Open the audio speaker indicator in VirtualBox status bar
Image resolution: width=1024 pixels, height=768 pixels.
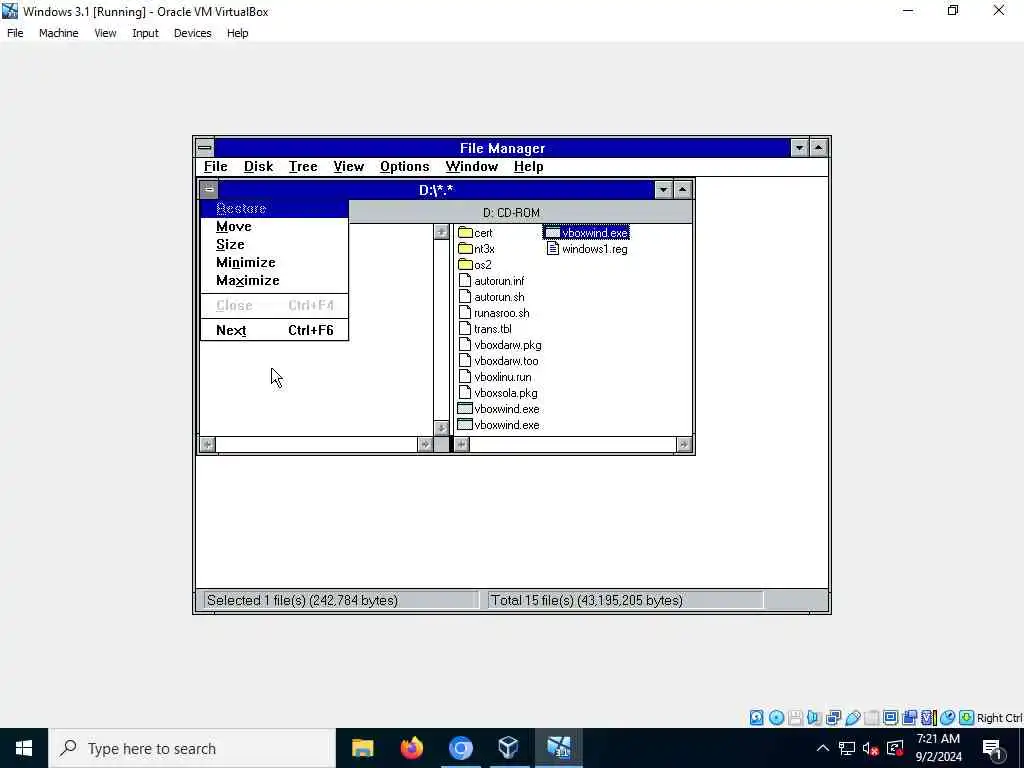coord(814,718)
